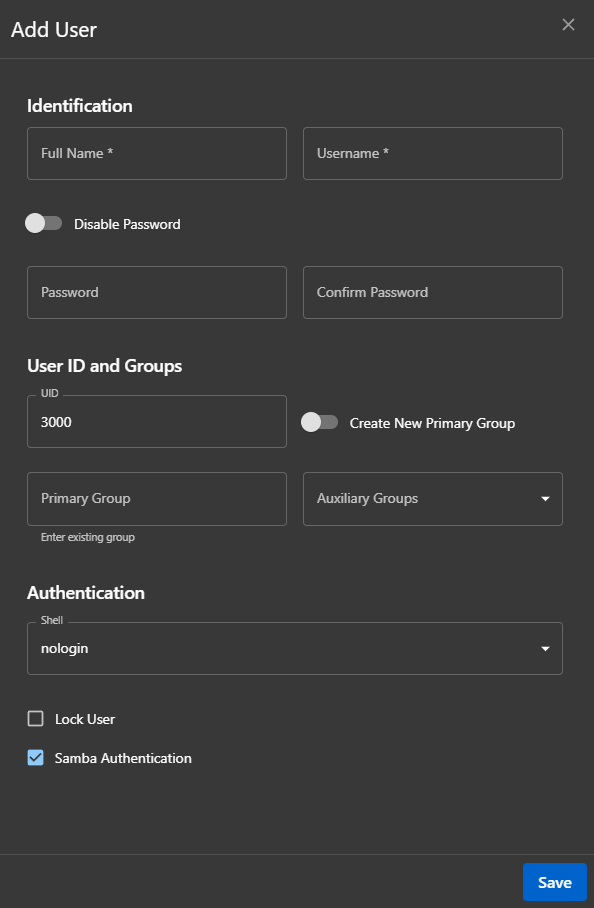Screen dimensions: 594x908
Task: Uncheck Samba Authentication
Action: [x=35, y=757]
